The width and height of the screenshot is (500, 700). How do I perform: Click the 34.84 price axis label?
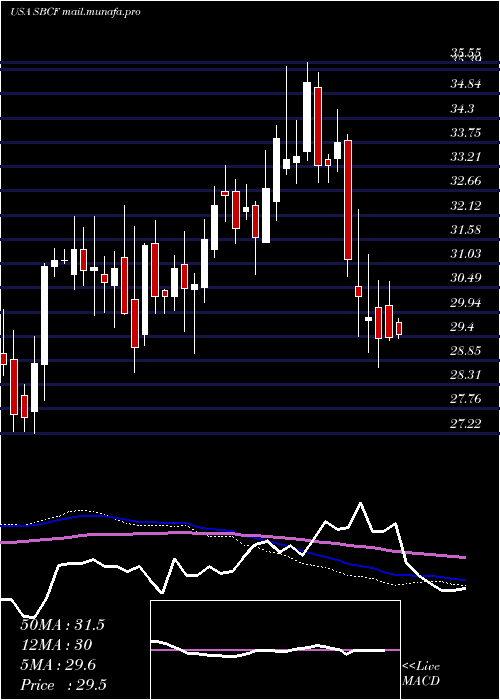pyautogui.click(x=466, y=84)
